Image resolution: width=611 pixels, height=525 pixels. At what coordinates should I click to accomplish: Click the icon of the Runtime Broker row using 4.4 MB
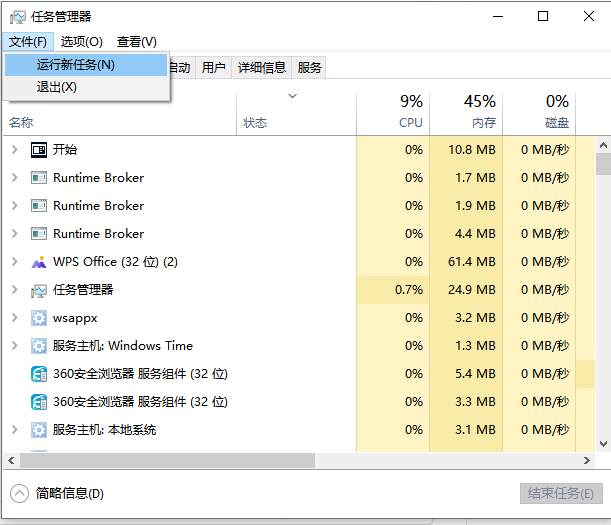point(39,234)
